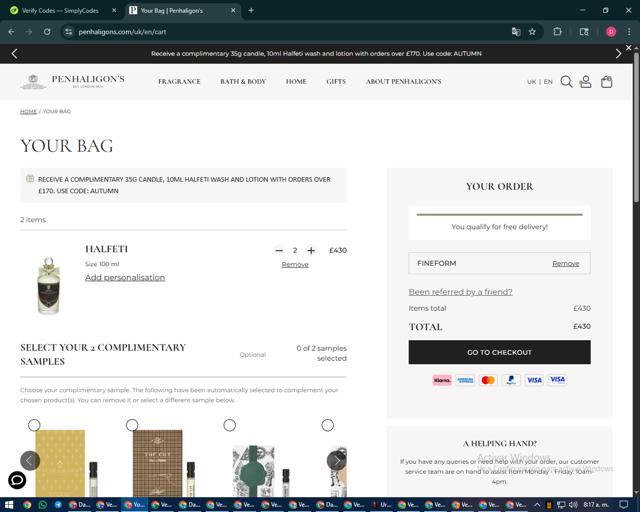This screenshot has width=640, height=512.
Task: Open the Home navigation menu
Action: [296, 82]
